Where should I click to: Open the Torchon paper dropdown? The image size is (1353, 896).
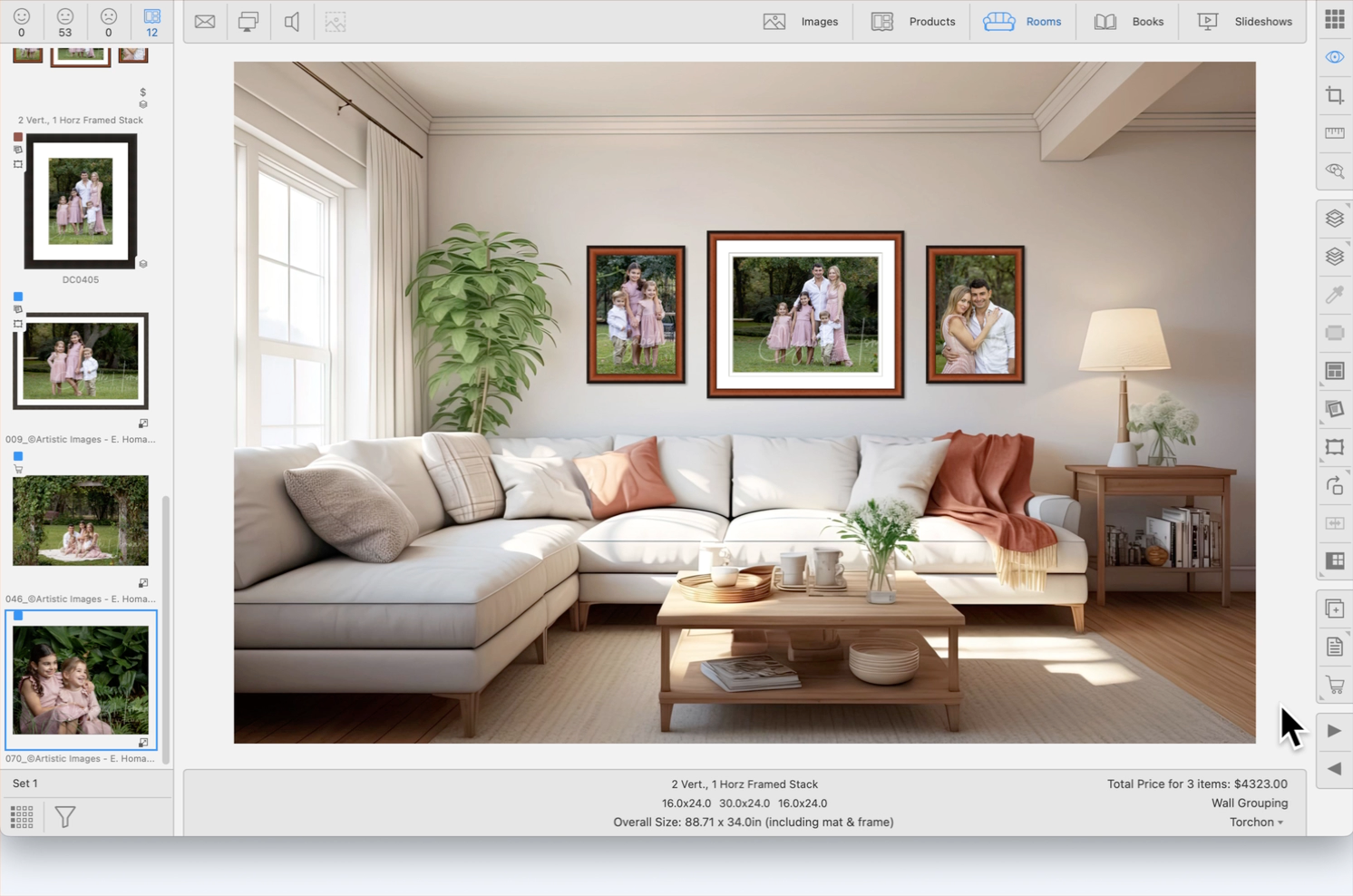click(1256, 823)
